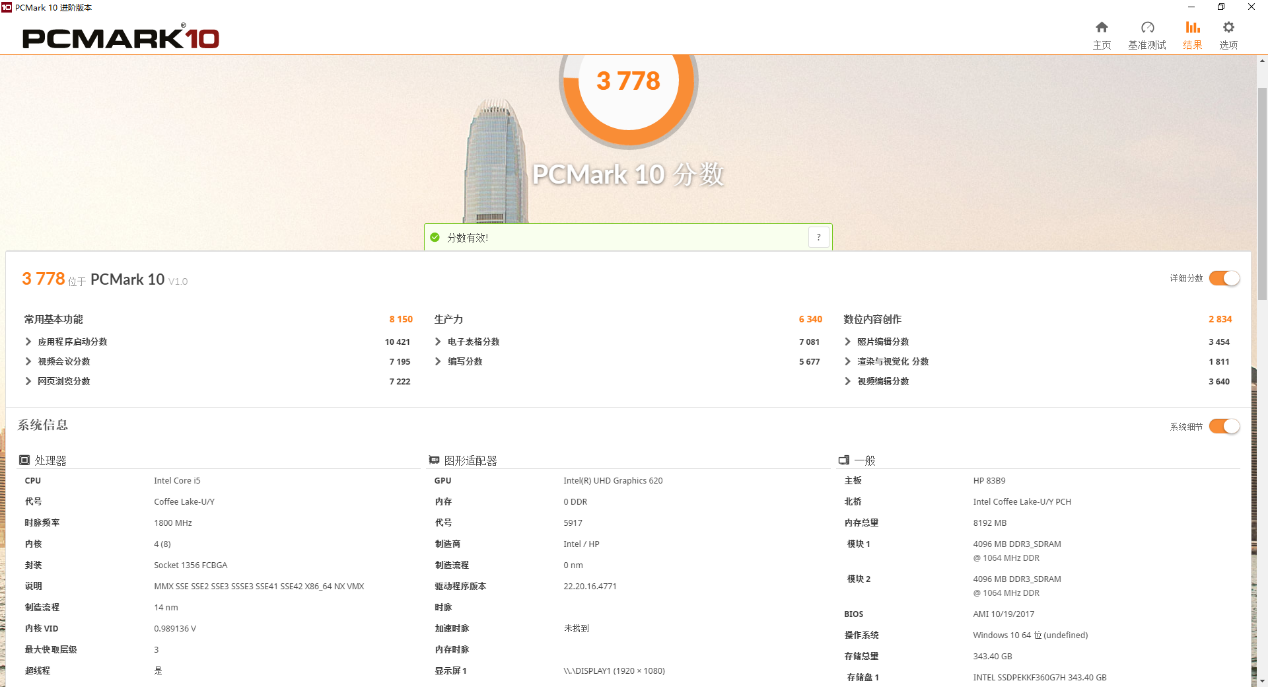This screenshot has width=1268, height=687.
Task: Click the 图形适配器 graphics adapter icon
Action: [x=434, y=460]
